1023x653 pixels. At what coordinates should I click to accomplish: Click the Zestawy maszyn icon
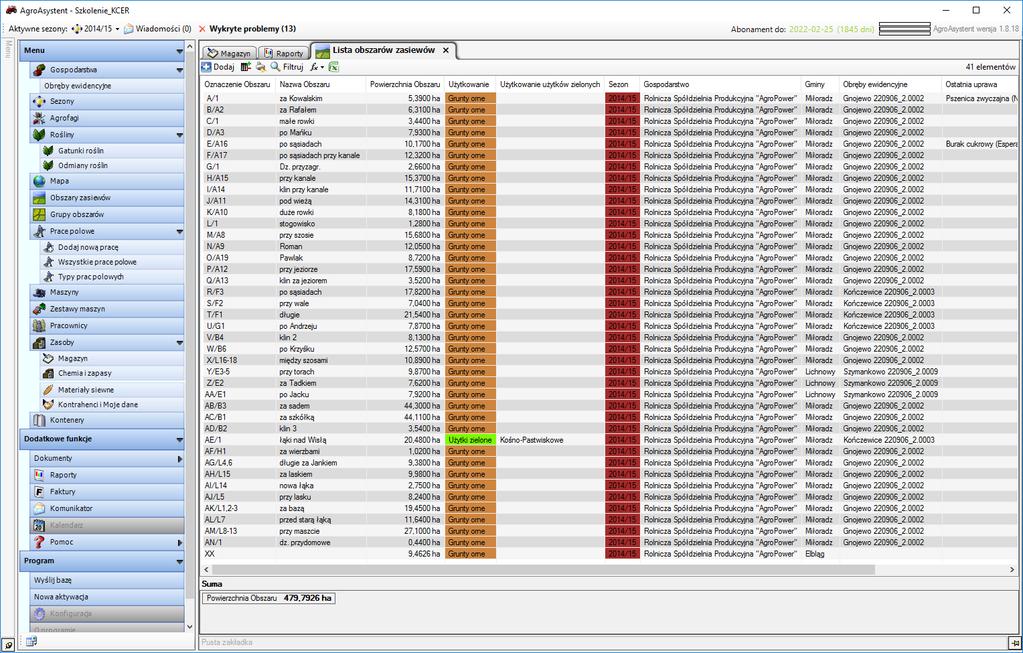(x=39, y=309)
